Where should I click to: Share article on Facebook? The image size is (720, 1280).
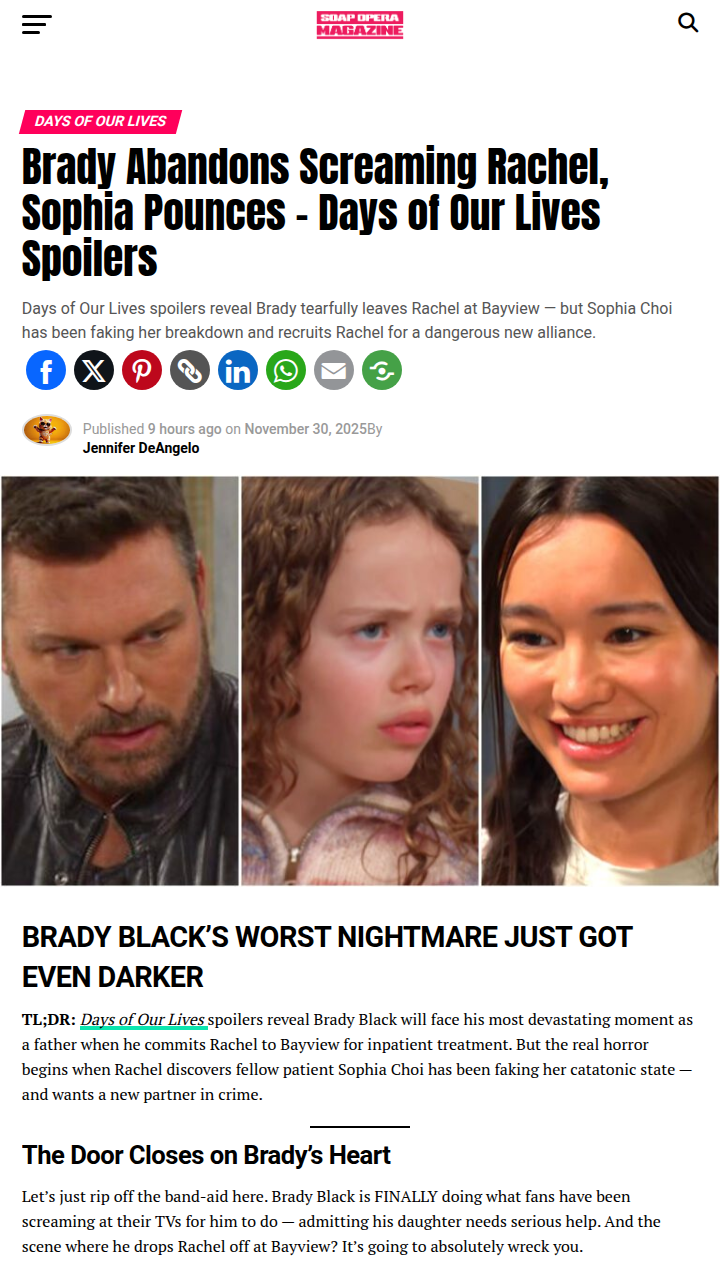pyautogui.click(x=46, y=370)
